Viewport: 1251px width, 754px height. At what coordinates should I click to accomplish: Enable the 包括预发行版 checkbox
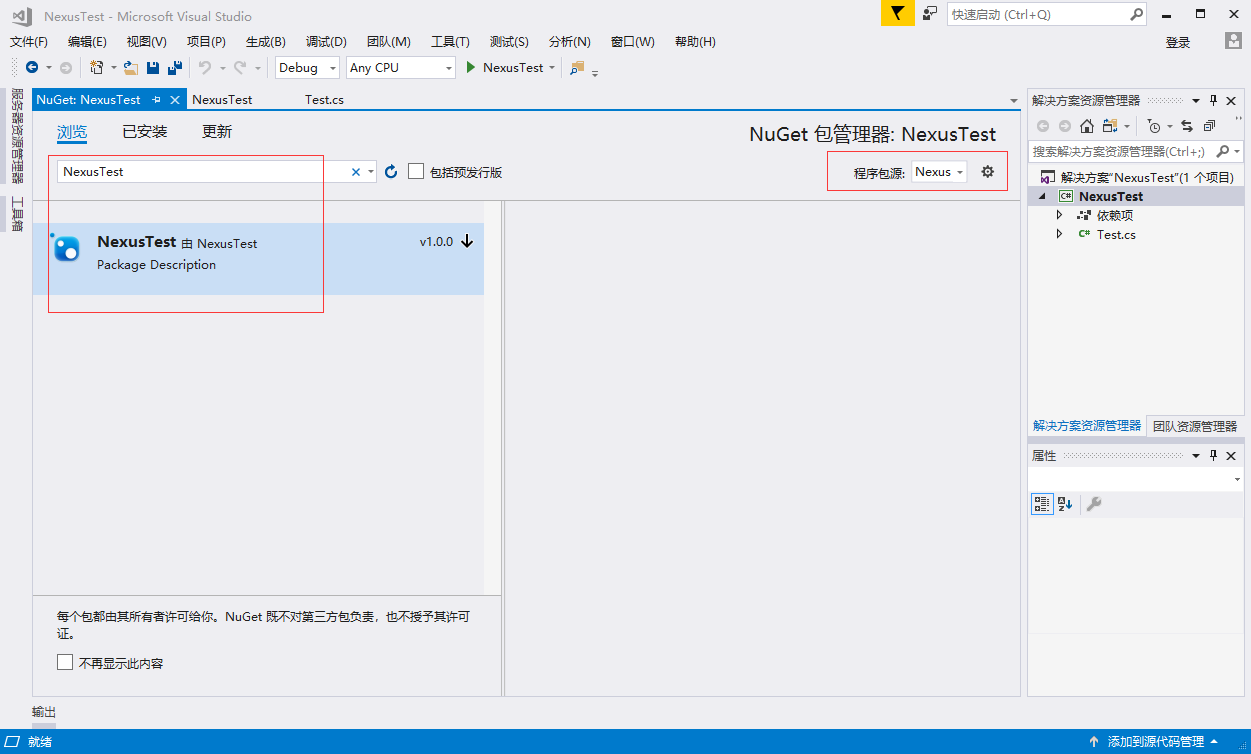pyautogui.click(x=416, y=172)
